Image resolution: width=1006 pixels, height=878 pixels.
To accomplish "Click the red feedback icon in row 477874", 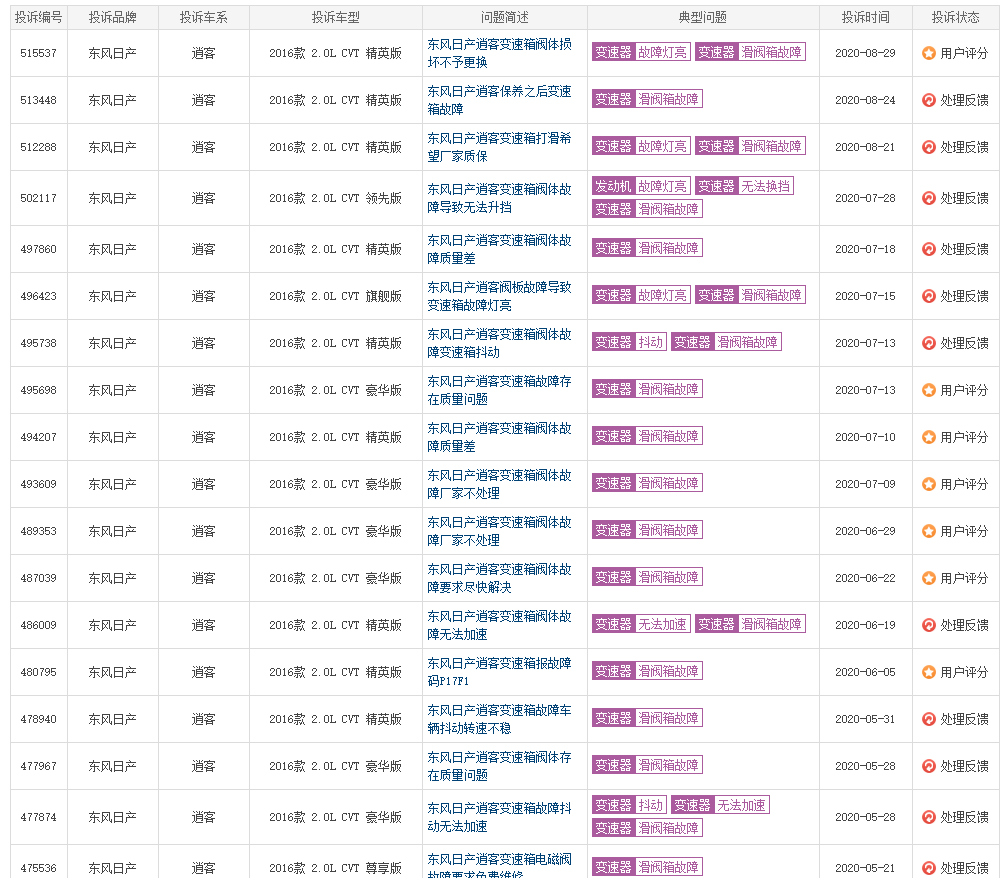I will point(928,817).
